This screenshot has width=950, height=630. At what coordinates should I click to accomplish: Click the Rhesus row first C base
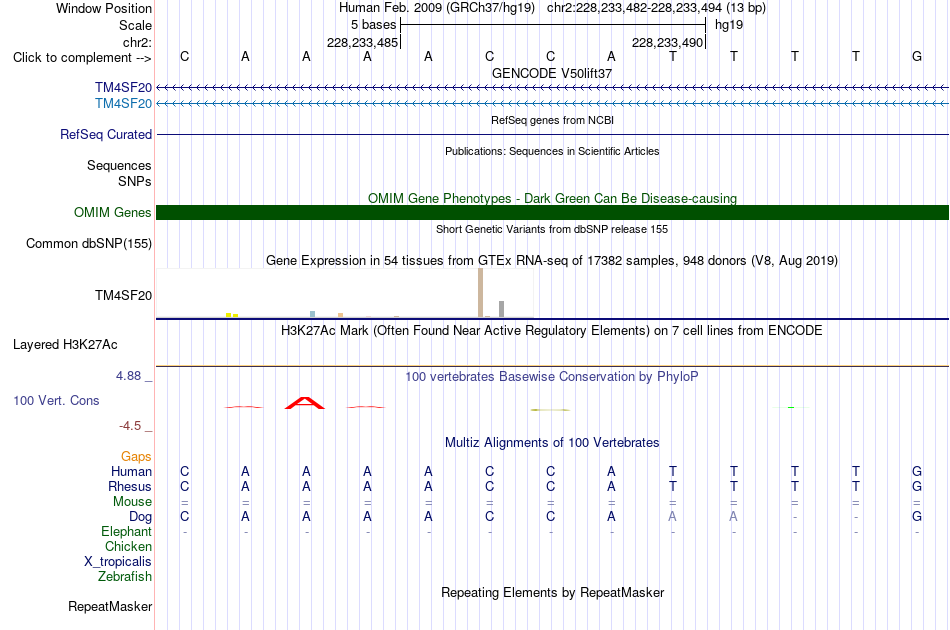click(185, 486)
